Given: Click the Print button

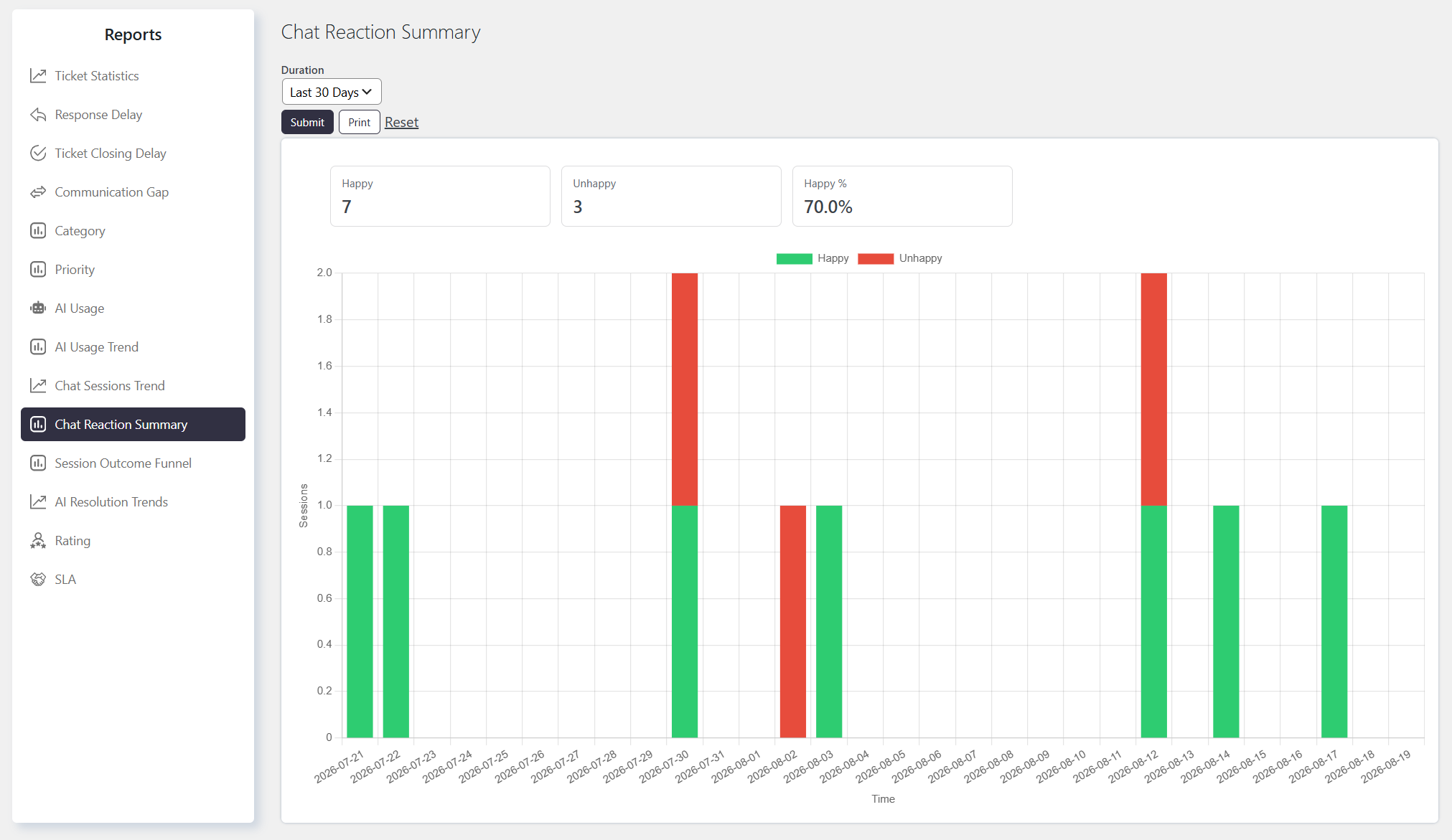Looking at the screenshot, I should point(359,122).
